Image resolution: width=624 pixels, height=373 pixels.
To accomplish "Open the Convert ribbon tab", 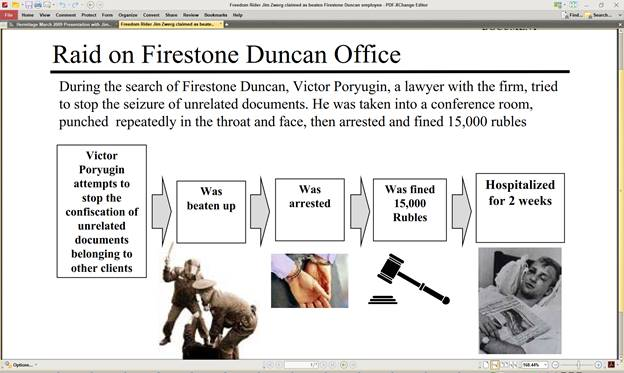I will point(151,15).
